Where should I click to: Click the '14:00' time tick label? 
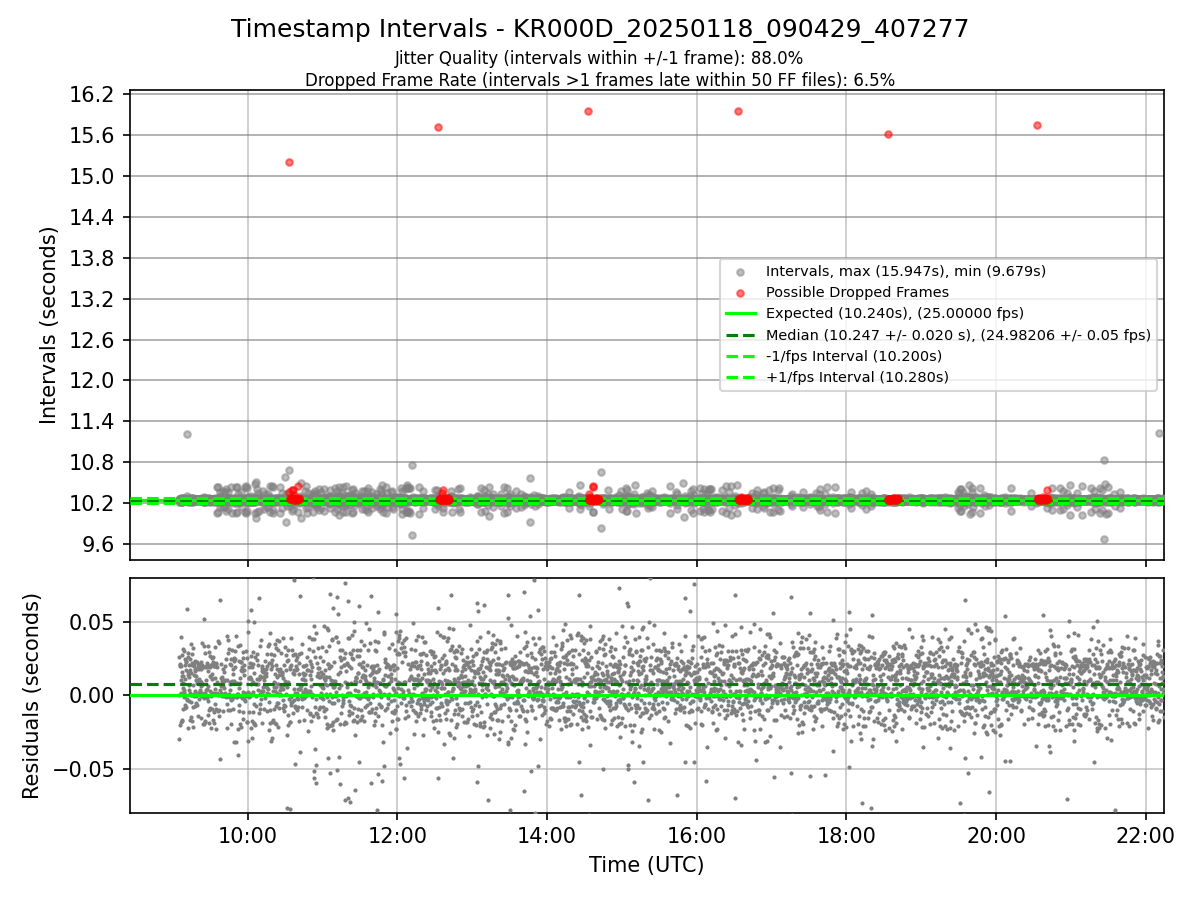coord(547,835)
